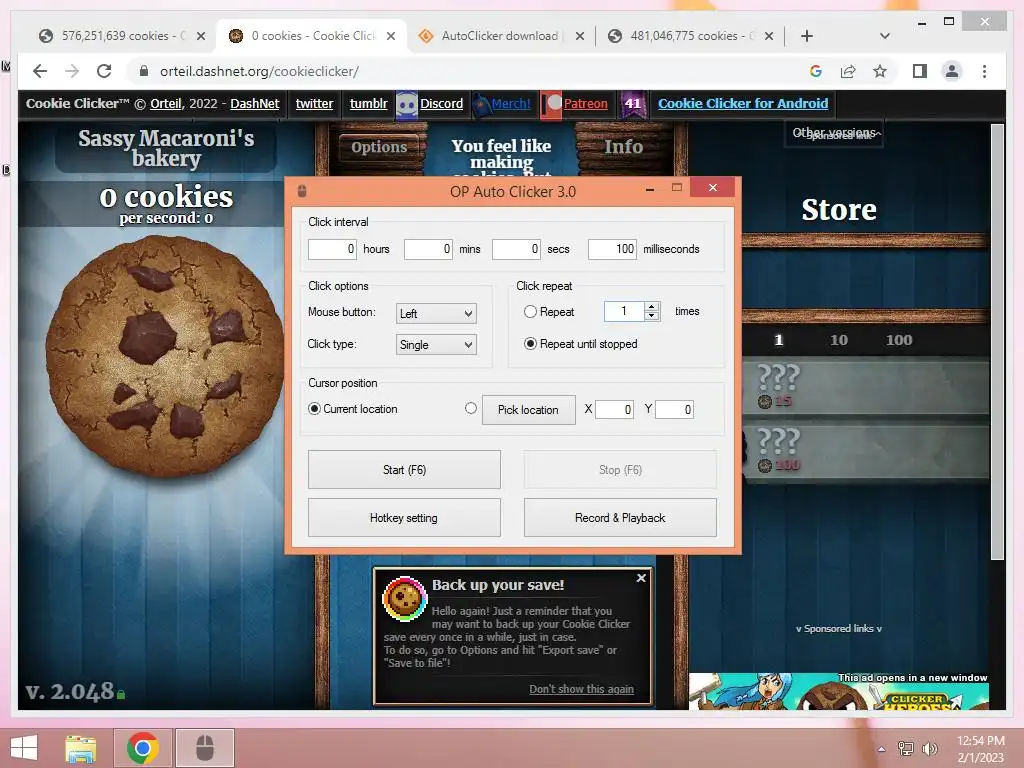Click the Sassy Macaroni's bakery name

click(x=167, y=148)
